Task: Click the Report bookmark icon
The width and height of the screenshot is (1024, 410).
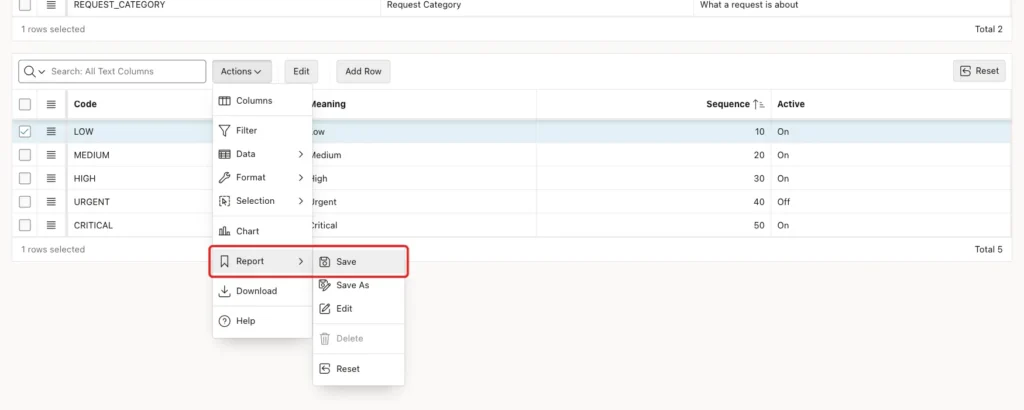Action: [x=224, y=261]
